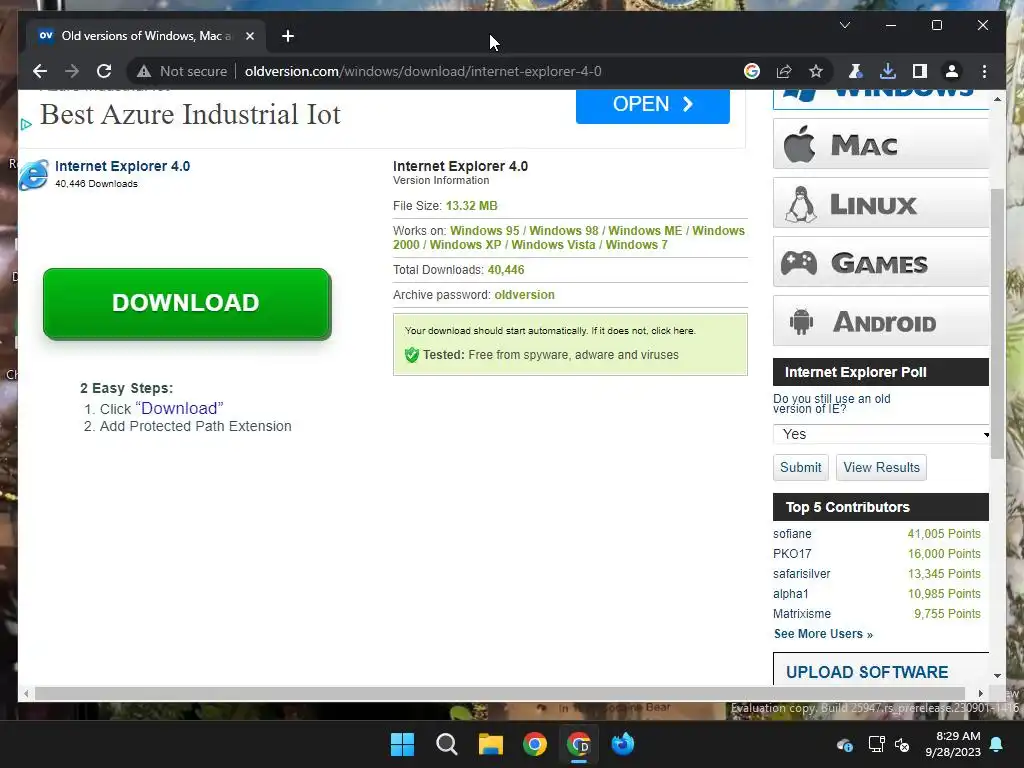Screen dimensions: 1024x768
Task: Open Chrome Dev taskbar icon
Action: tap(579, 744)
